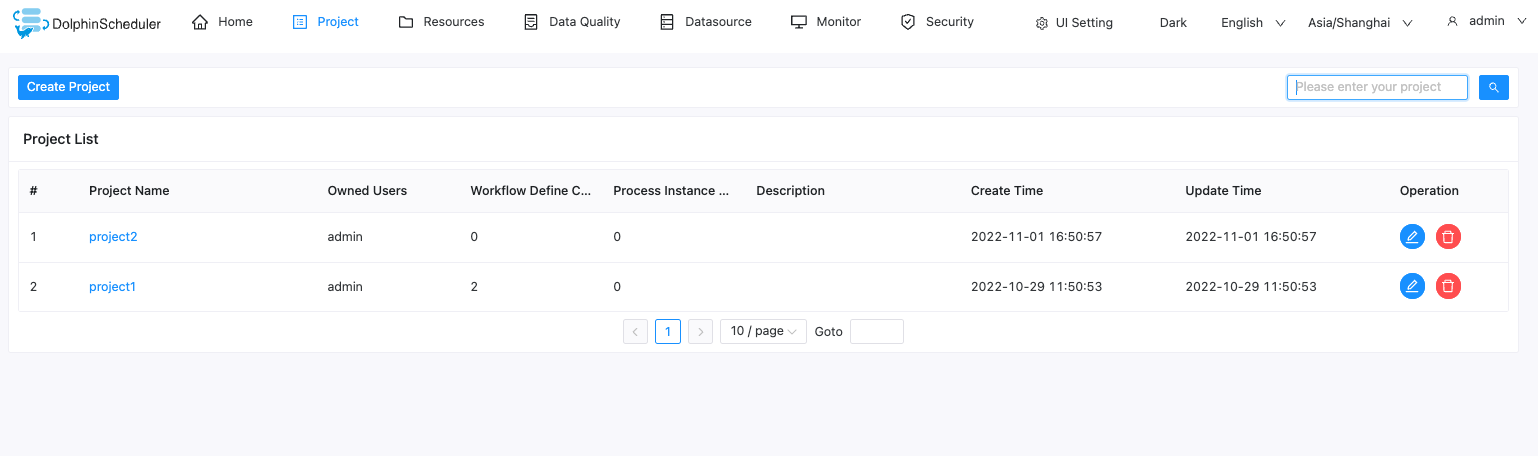
Task: Click project1 create time 2022-10-29 11:50:53
Action: click(1036, 287)
